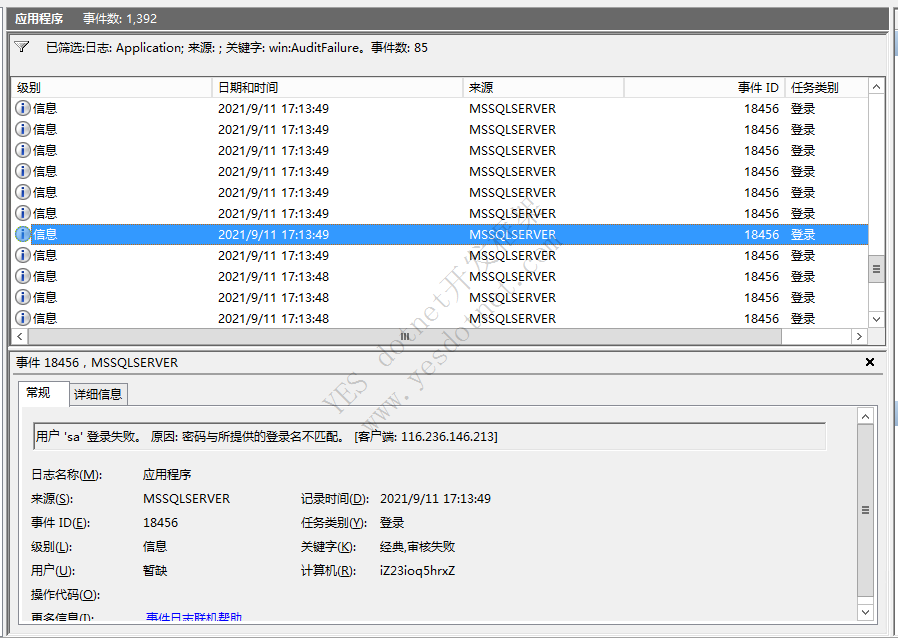Screen dimensions: 898x643
Task: Click the funnel filter icon
Action: (22, 47)
